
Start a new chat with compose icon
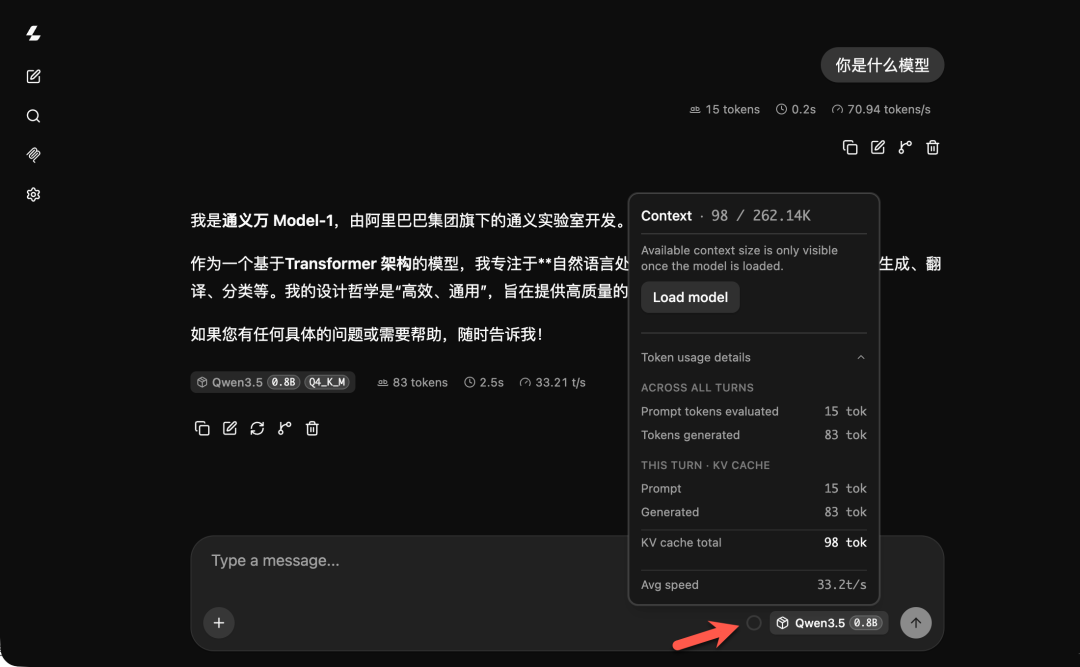[x=33, y=76]
